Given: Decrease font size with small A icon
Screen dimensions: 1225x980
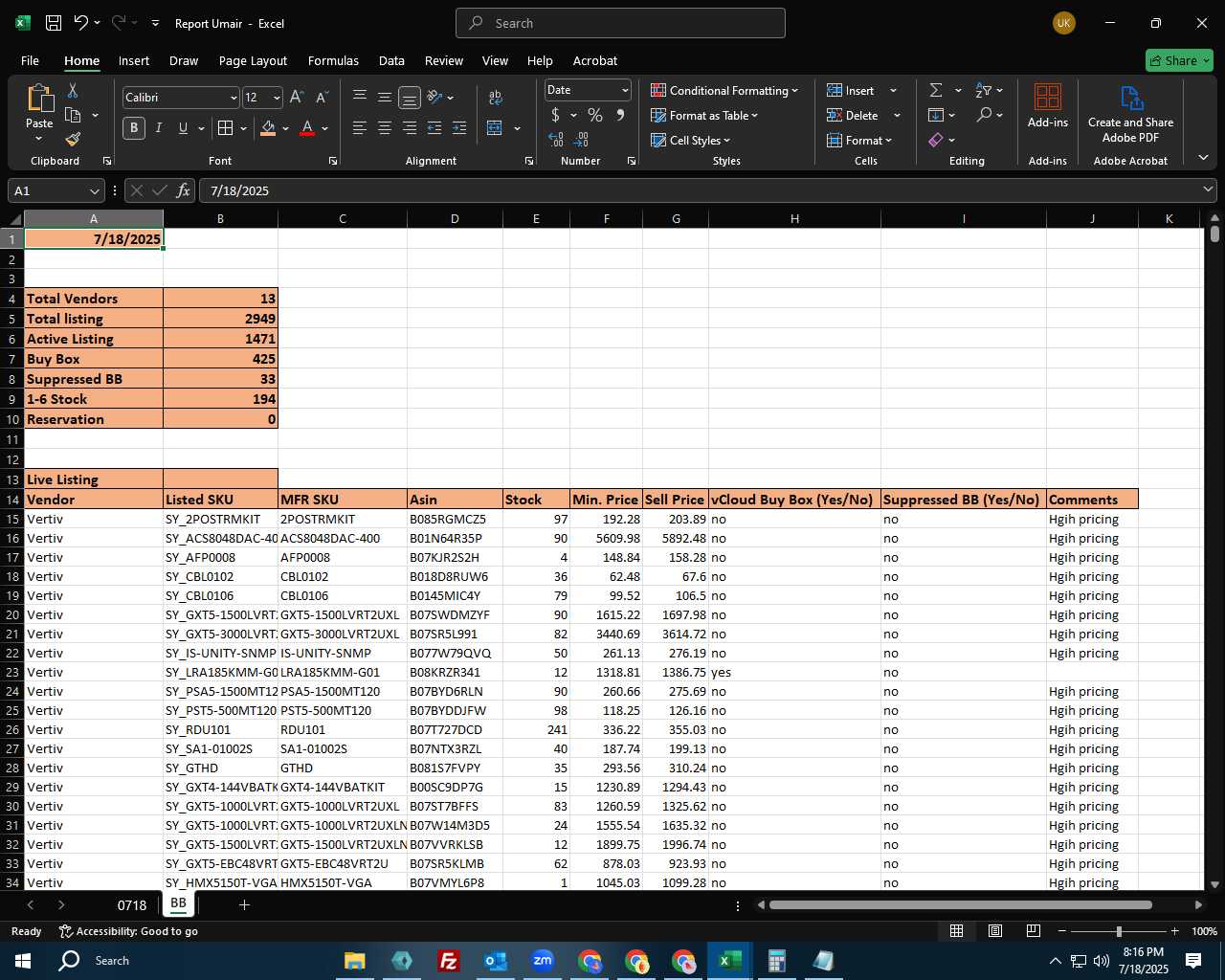Looking at the screenshot, I should [x=322, y=98].
